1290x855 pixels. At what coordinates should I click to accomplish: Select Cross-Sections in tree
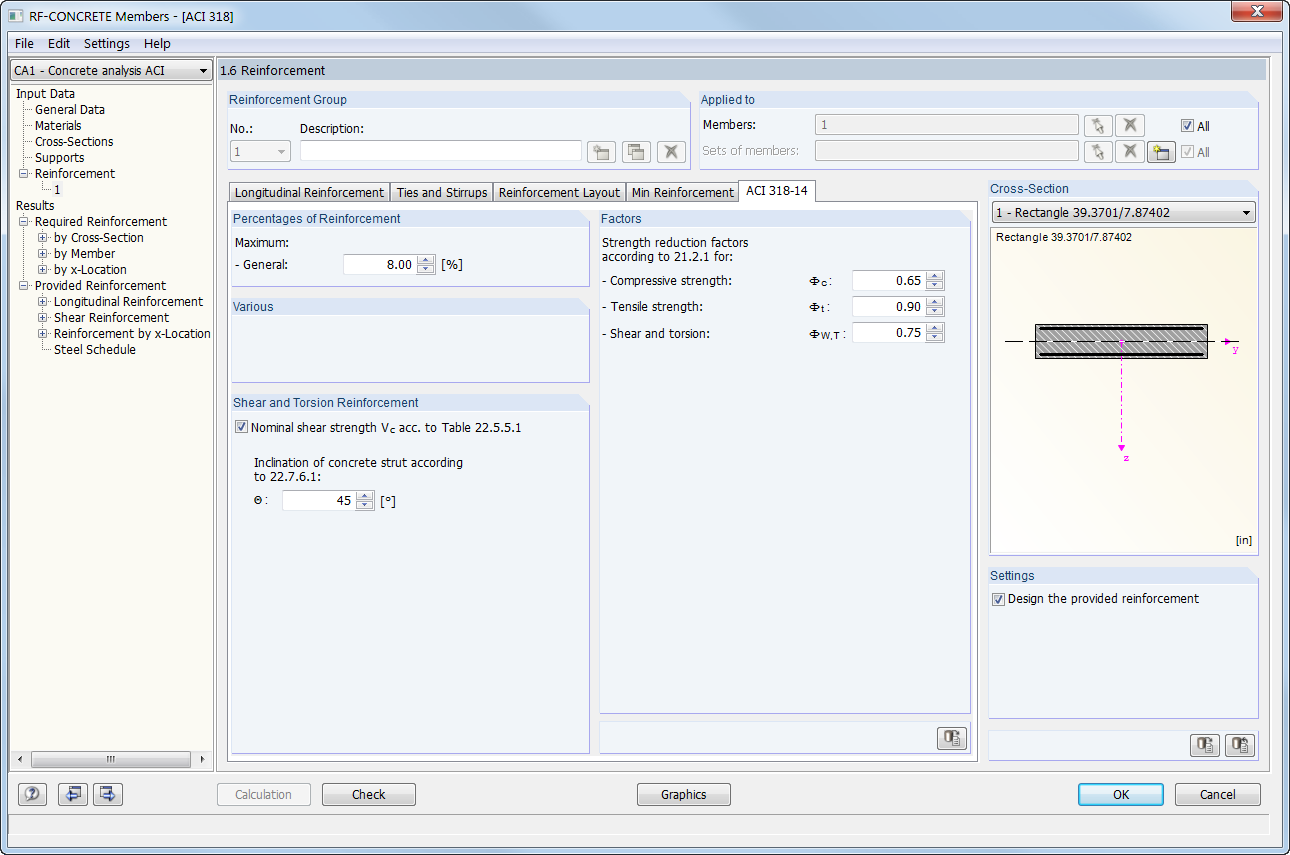74,142
